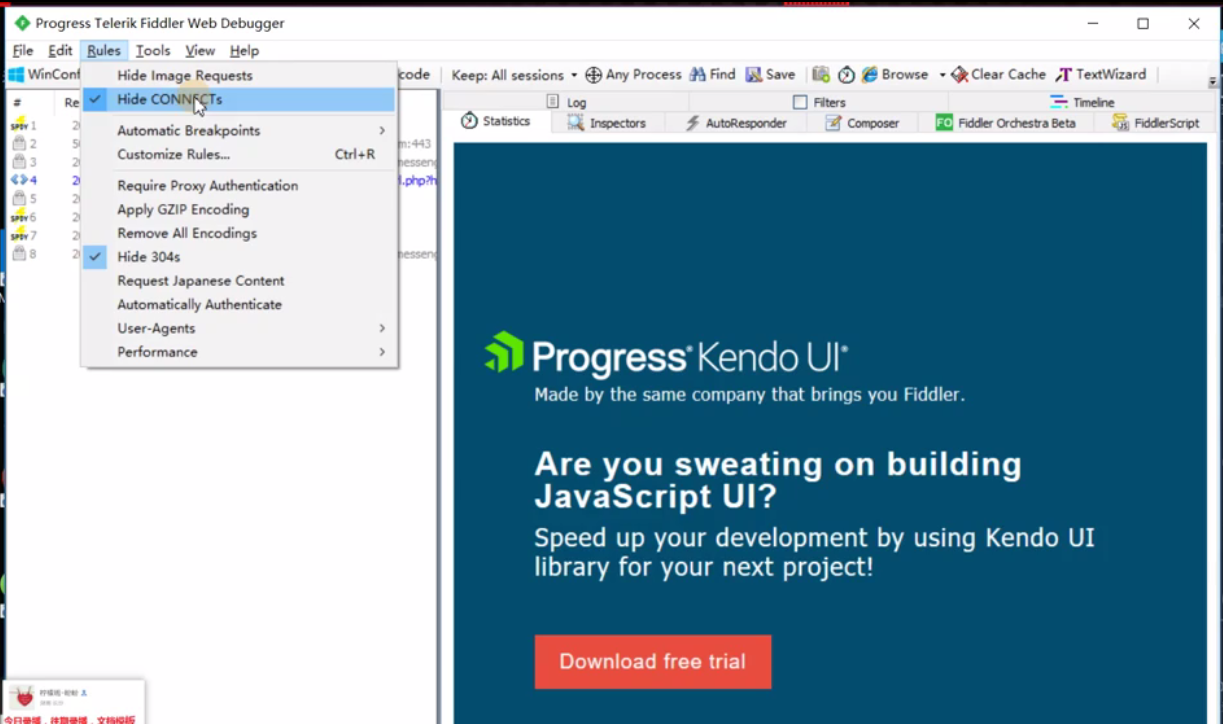The width and height of the screenshot is (1223, 724).
Task: Click the Any Process crosshair icon
Action: pos(593,75)
